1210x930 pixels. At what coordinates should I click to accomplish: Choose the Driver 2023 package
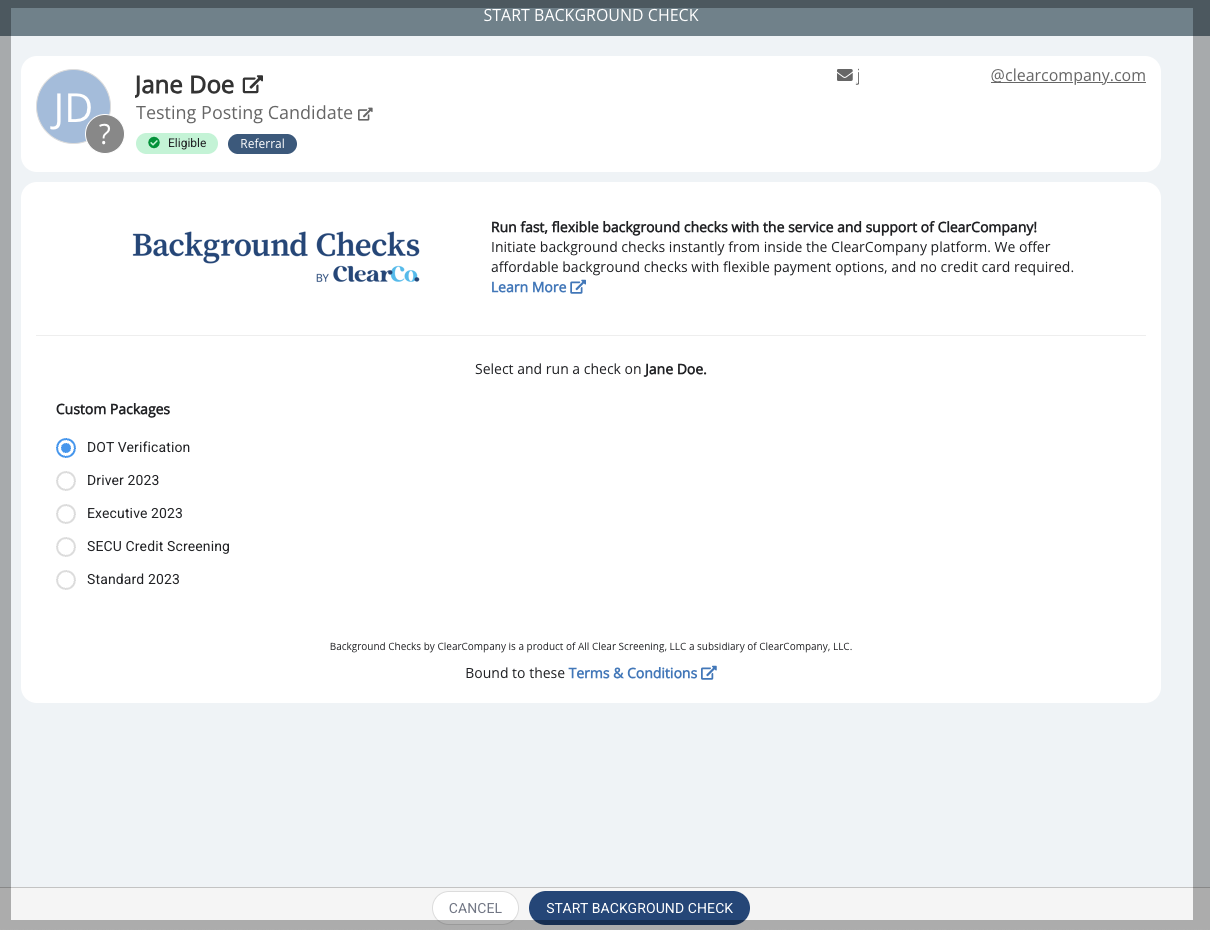point(66,480)
